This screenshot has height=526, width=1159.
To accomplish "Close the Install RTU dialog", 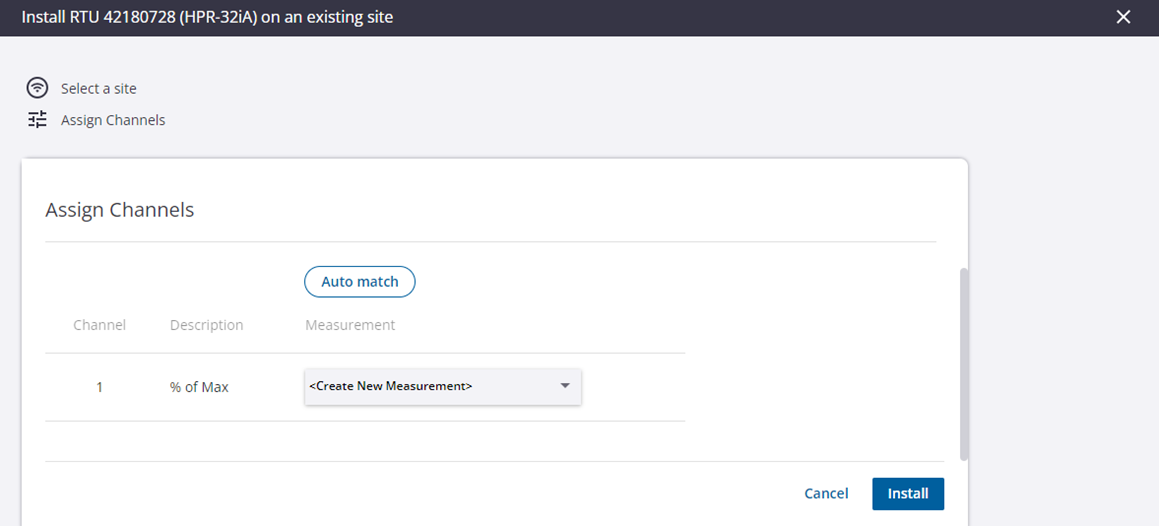I will pos(1124,17).
